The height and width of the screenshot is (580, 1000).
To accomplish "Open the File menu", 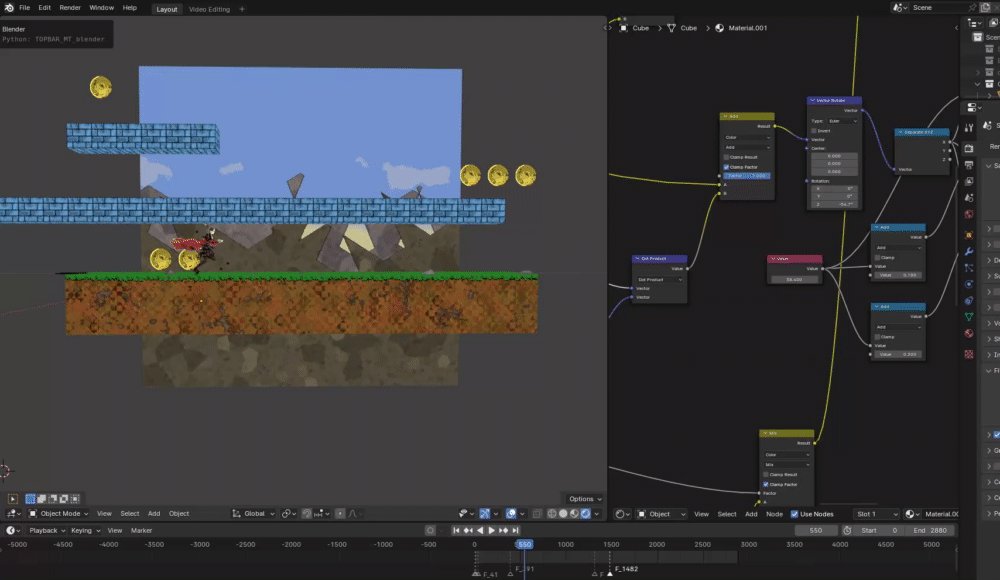I will (24, 8).
